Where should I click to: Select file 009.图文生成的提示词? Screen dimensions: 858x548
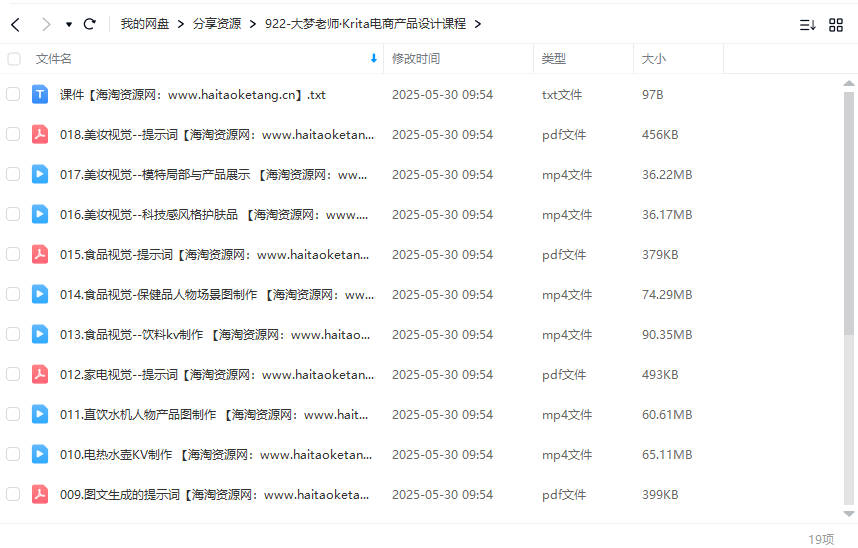214,494
